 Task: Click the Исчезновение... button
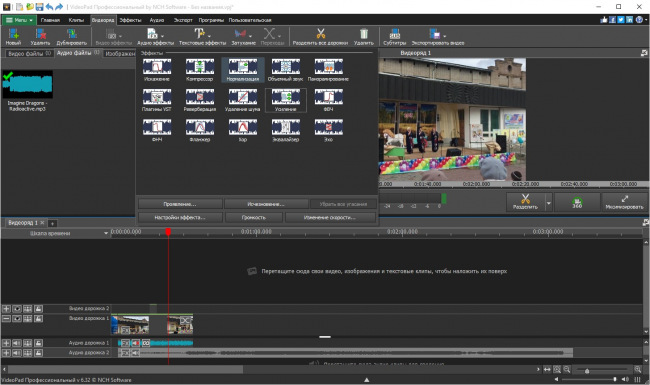[x=266, y=204]
